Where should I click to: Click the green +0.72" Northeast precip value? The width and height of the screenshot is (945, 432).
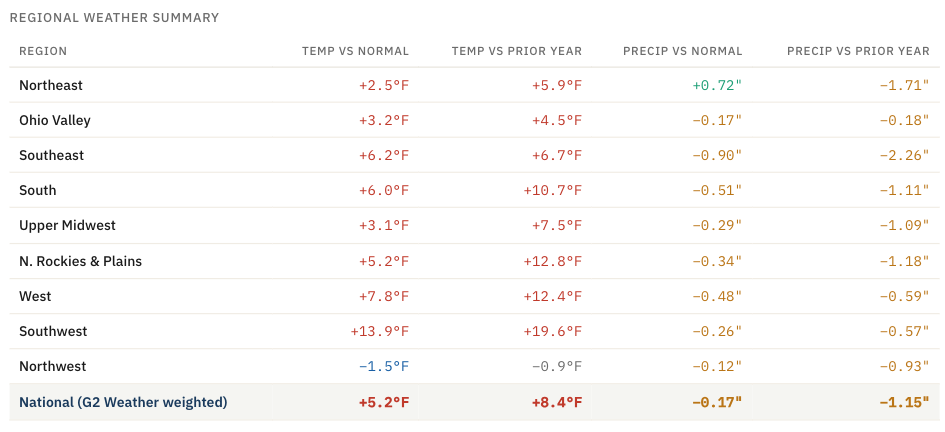pyautogui.click(x=717, y=85)
